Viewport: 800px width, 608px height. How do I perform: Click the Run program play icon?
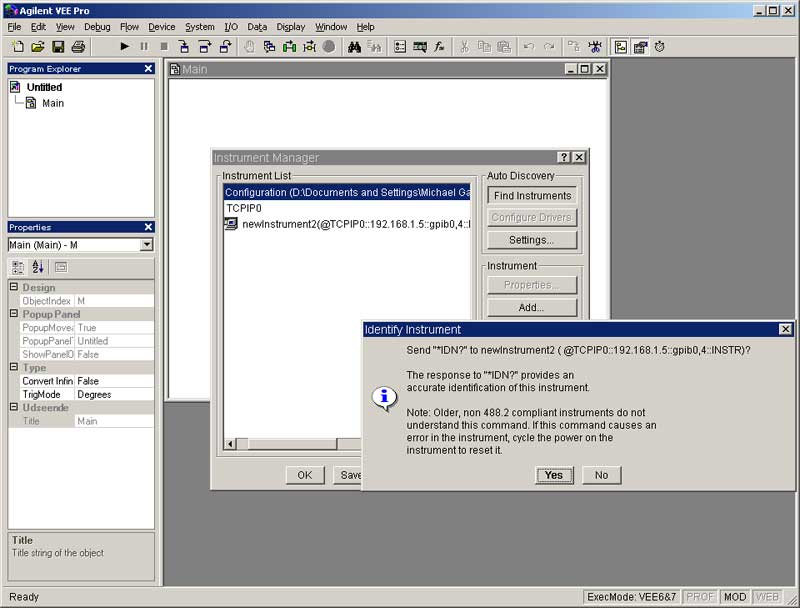click(x=125, y=47)
